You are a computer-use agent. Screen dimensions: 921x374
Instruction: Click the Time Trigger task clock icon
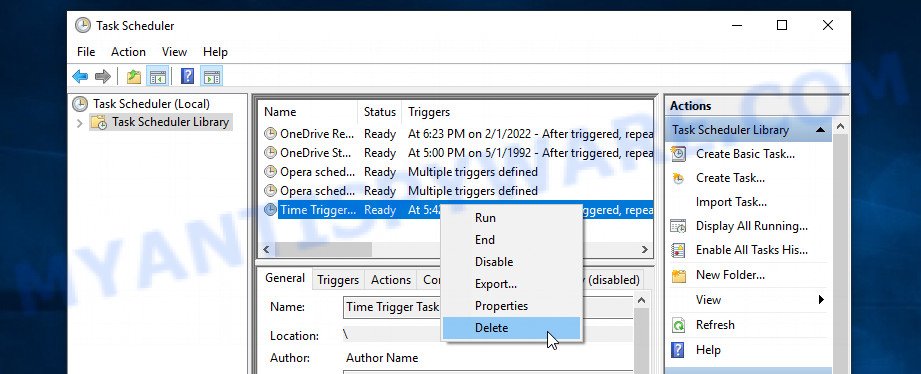click(x=270, y=210)
